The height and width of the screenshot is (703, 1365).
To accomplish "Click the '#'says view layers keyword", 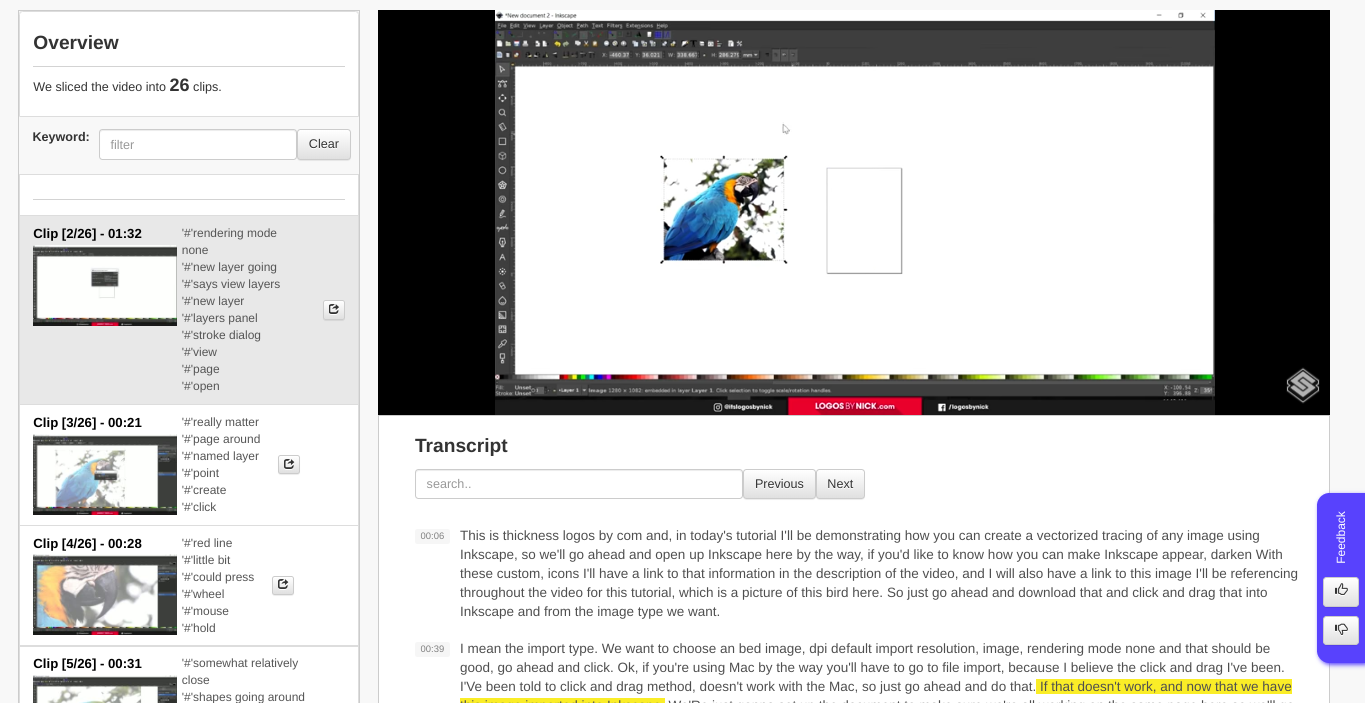I will tap(231, 284).
